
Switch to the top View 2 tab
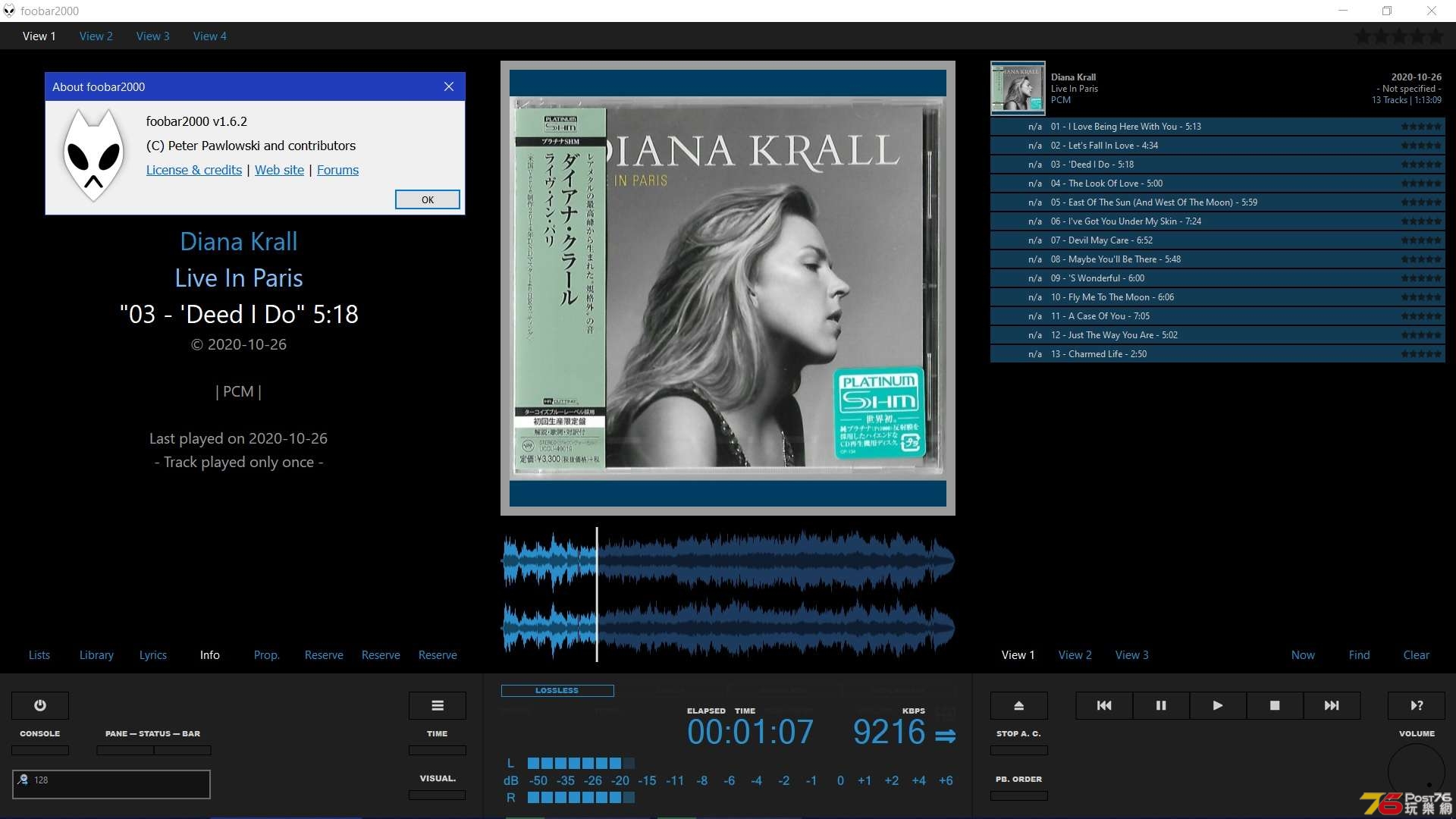point(96,36)
